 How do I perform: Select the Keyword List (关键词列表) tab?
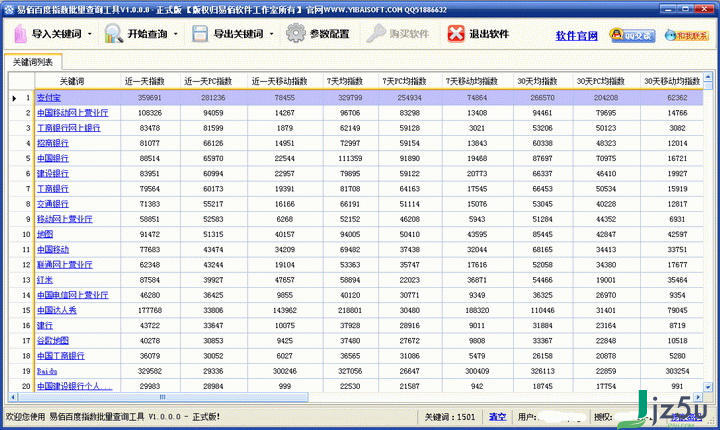point(33,62)
